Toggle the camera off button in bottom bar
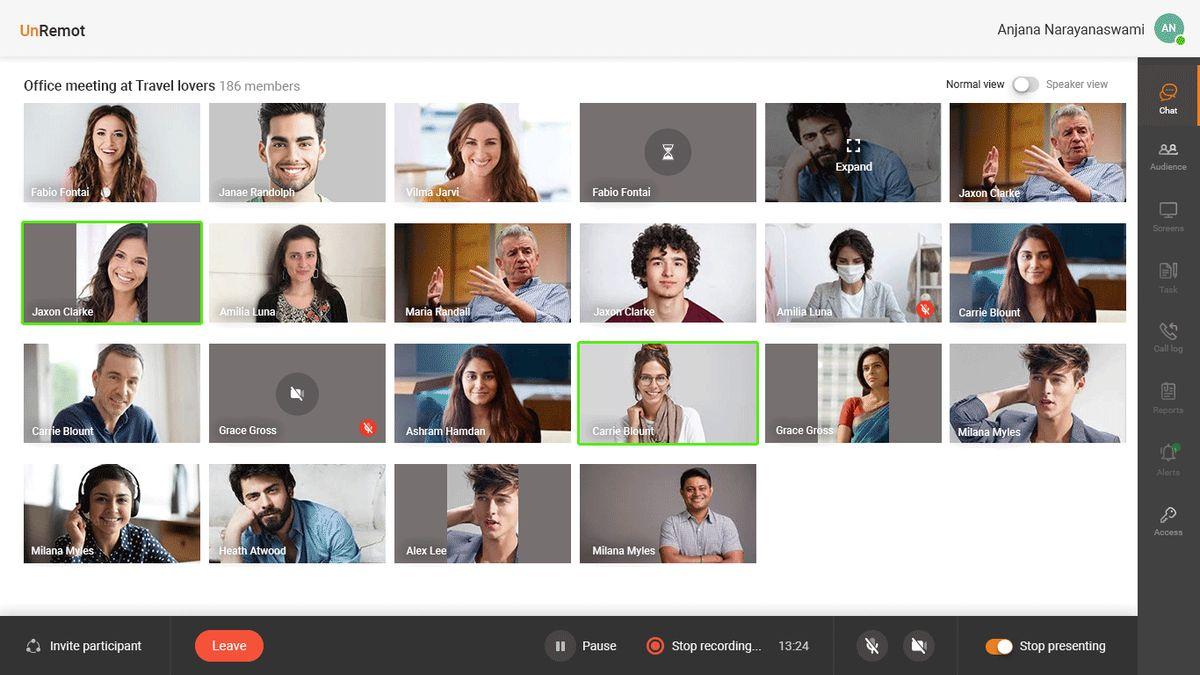Viewport: 1200px width, 675px height. tap(918, 646)
